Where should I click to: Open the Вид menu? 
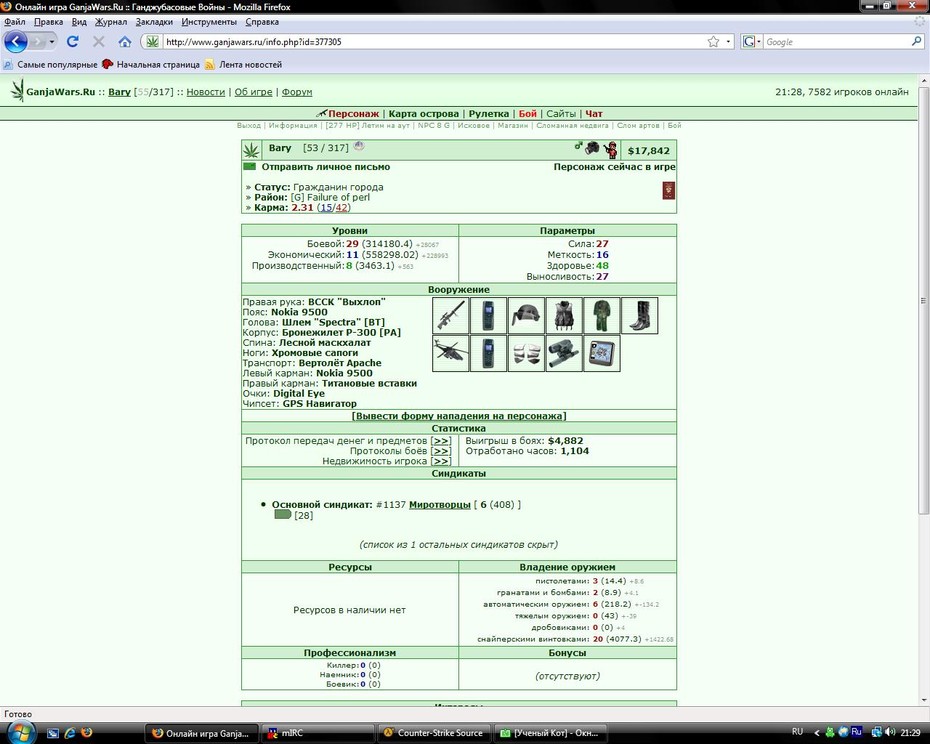click(x=79, y=22)
